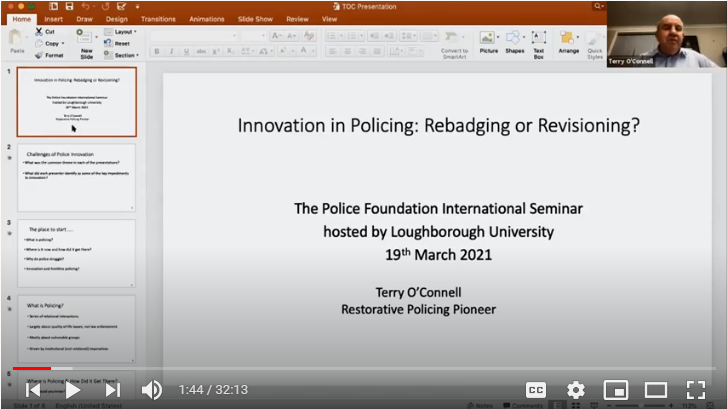The image size is (727, 409).
Task: Play the video
Action: [x=72, y=390]
